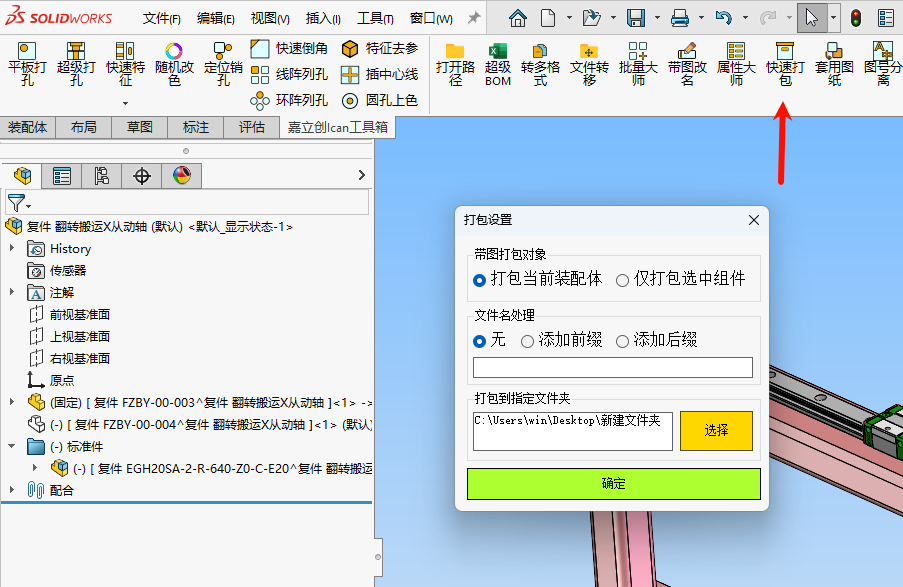Click the file name prefix text field
The height and width of the screenshot is (587, 903).
tap(613, 368)
